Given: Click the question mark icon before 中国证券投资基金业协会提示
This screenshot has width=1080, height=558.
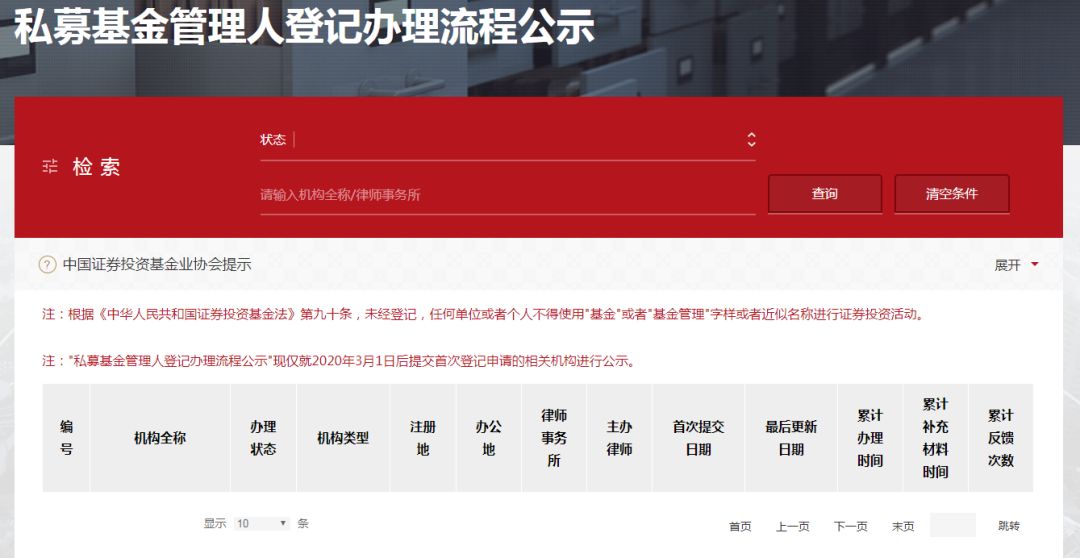Looking at the screenshot, I should tap(48, 265).
